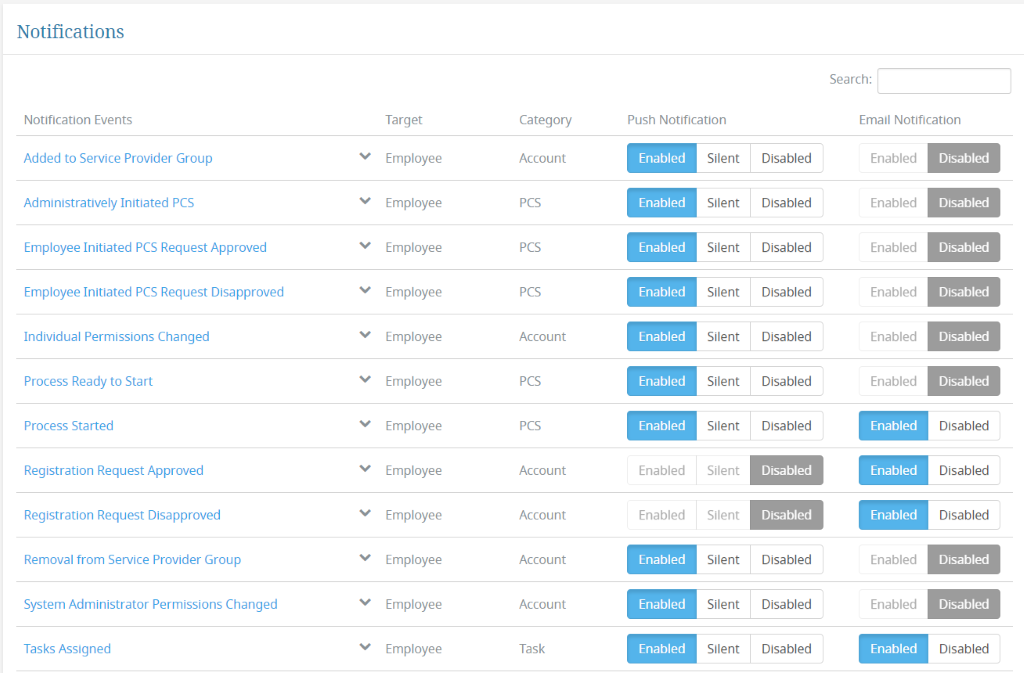Expand Removal from Service Provider Group chevron
Screen dimensions: 1024x673
pos(365,558)
